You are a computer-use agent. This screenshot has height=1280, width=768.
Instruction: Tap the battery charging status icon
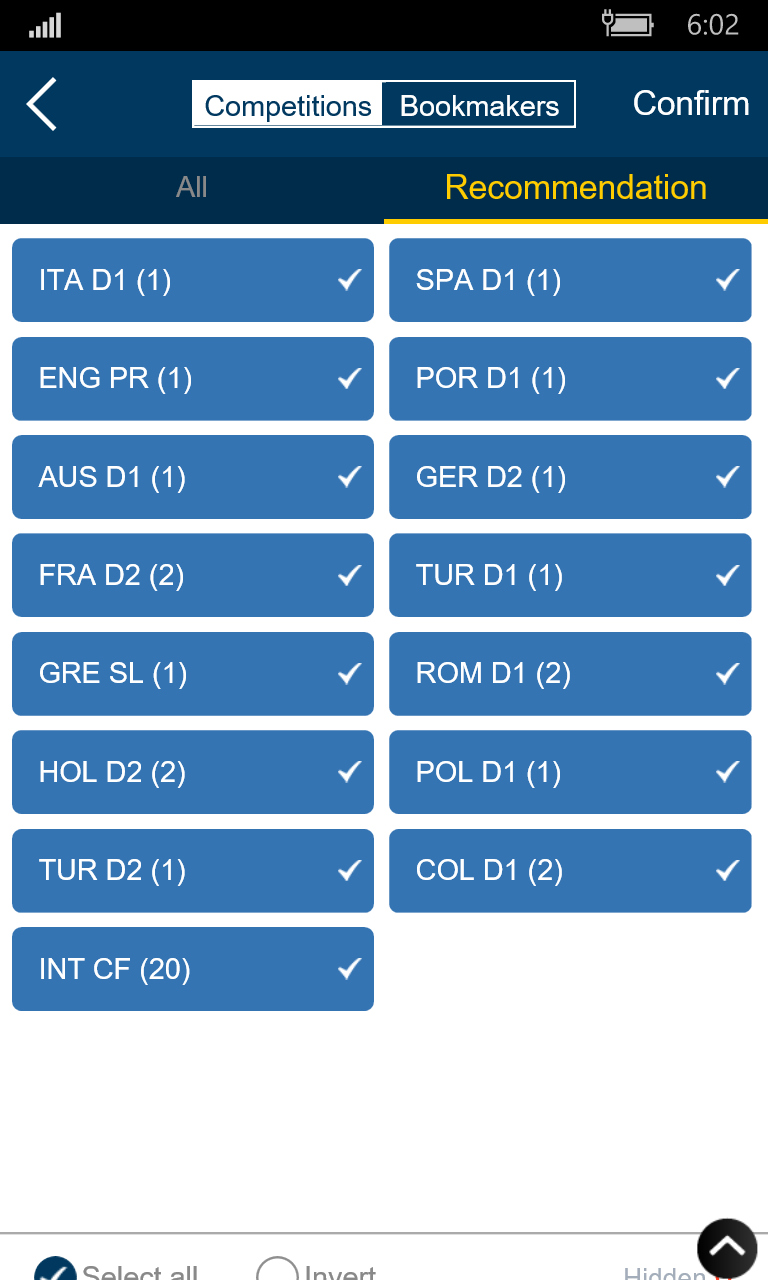(627, 23)
